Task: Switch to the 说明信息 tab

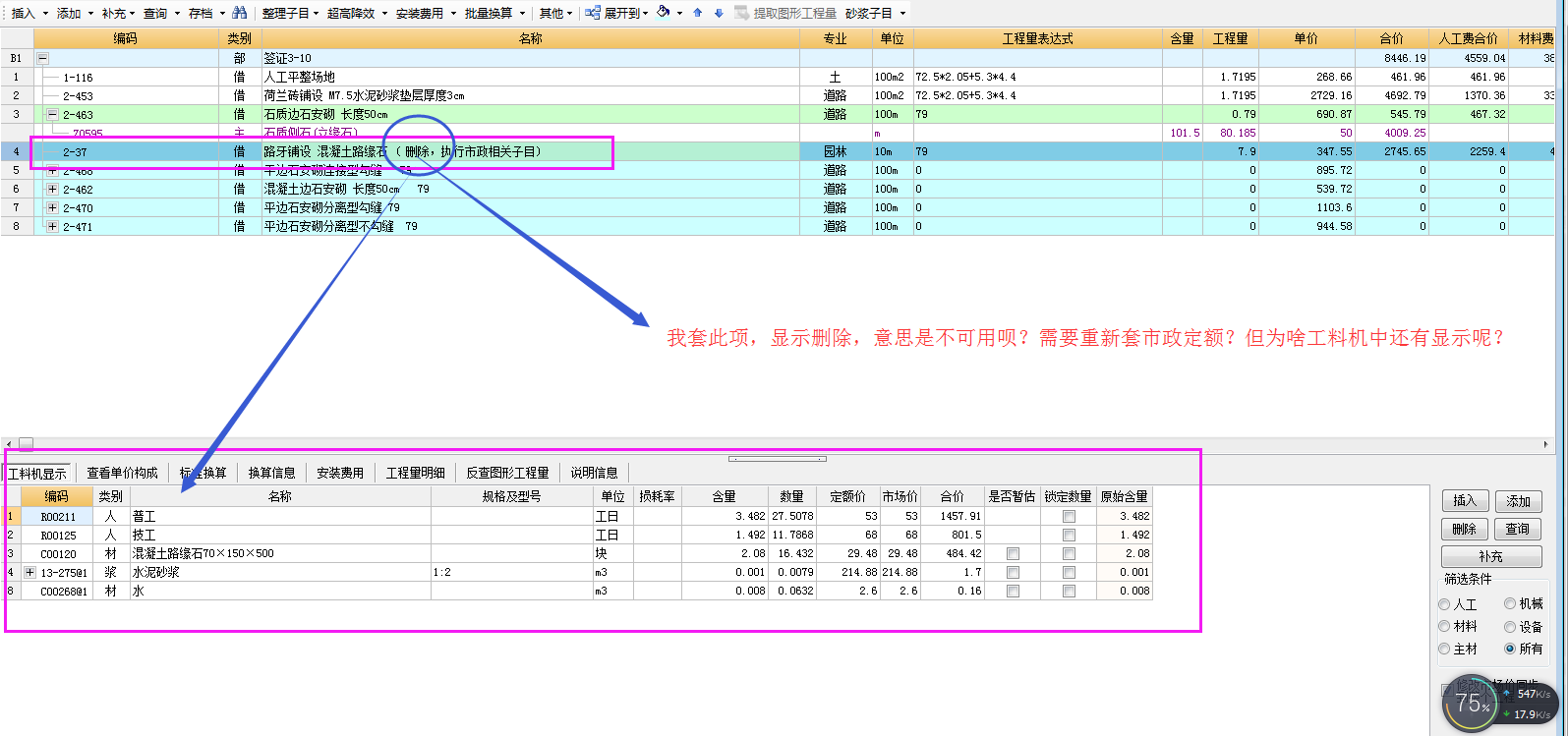Action: (x=594, y=473)
